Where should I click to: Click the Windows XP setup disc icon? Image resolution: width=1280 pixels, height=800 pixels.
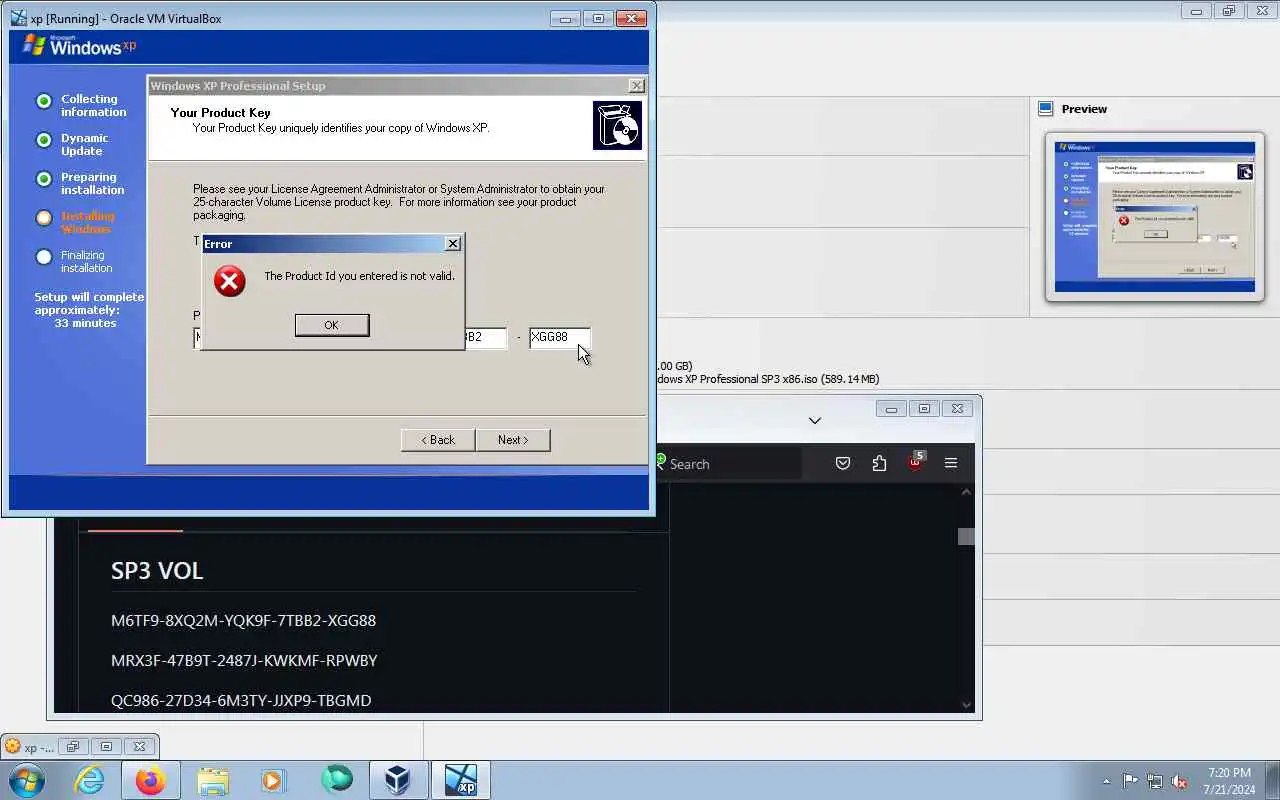tap(617, 126)
